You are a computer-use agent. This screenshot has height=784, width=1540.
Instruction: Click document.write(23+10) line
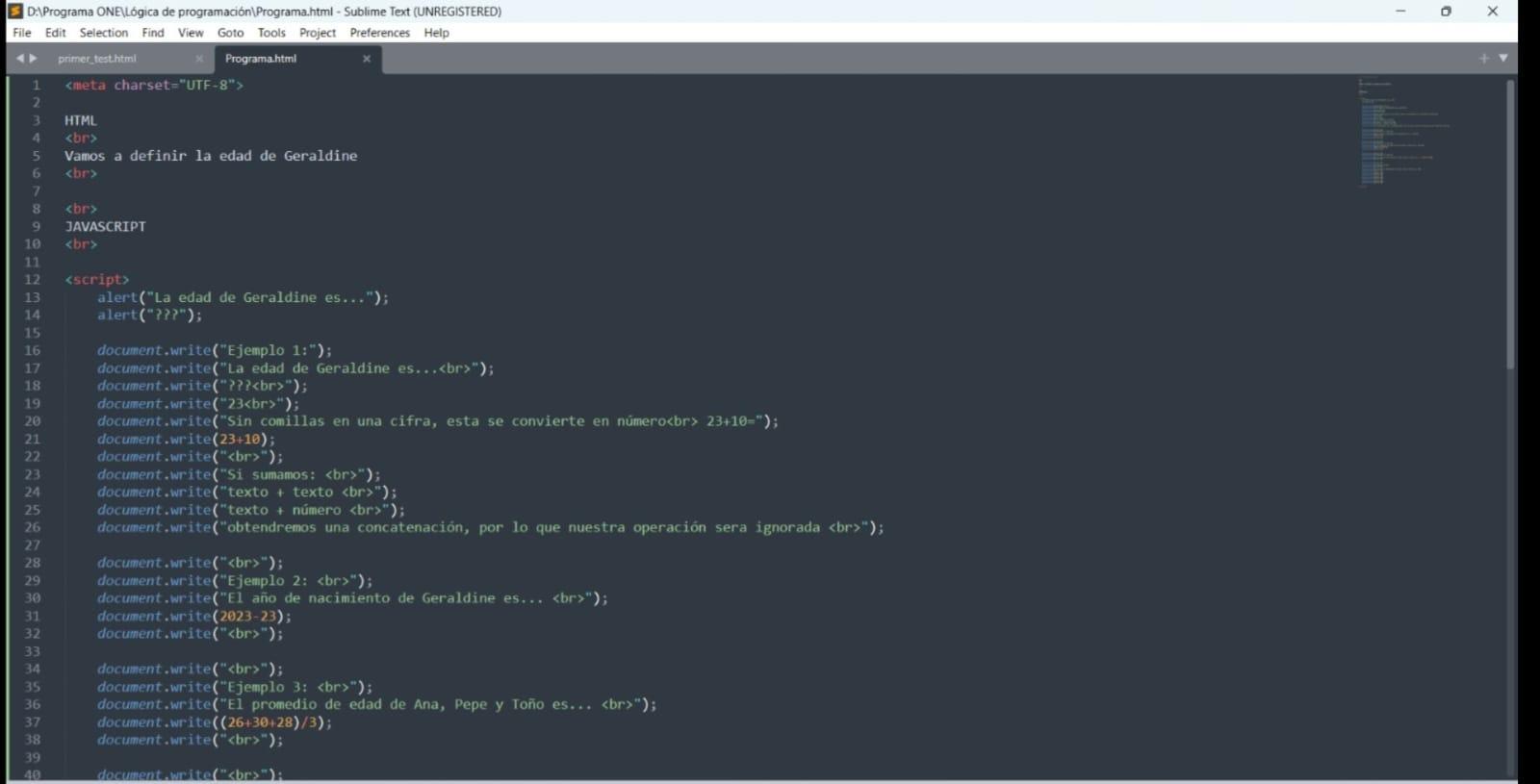[x=186, y=440]
